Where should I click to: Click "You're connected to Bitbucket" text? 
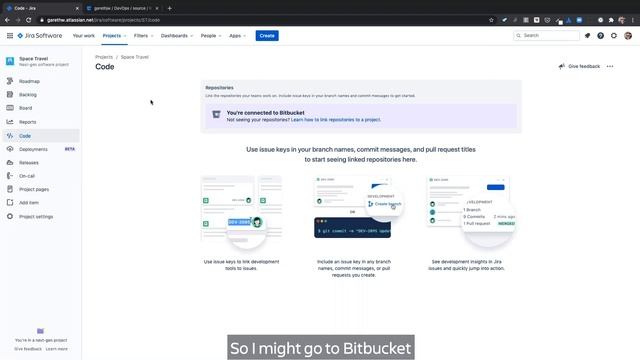click(265, 113)
